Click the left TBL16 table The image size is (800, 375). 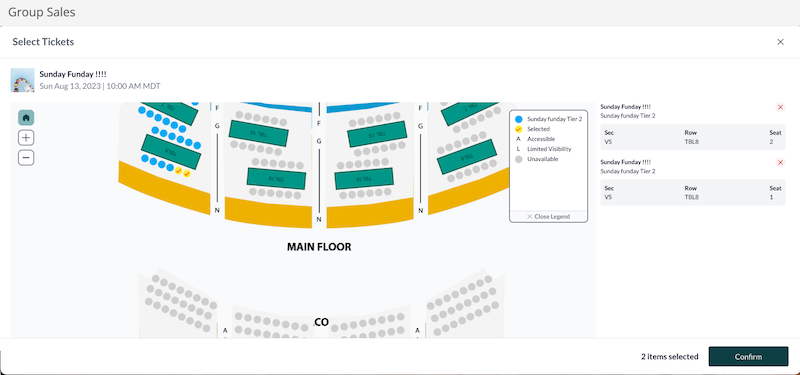[x=276, y=178]
